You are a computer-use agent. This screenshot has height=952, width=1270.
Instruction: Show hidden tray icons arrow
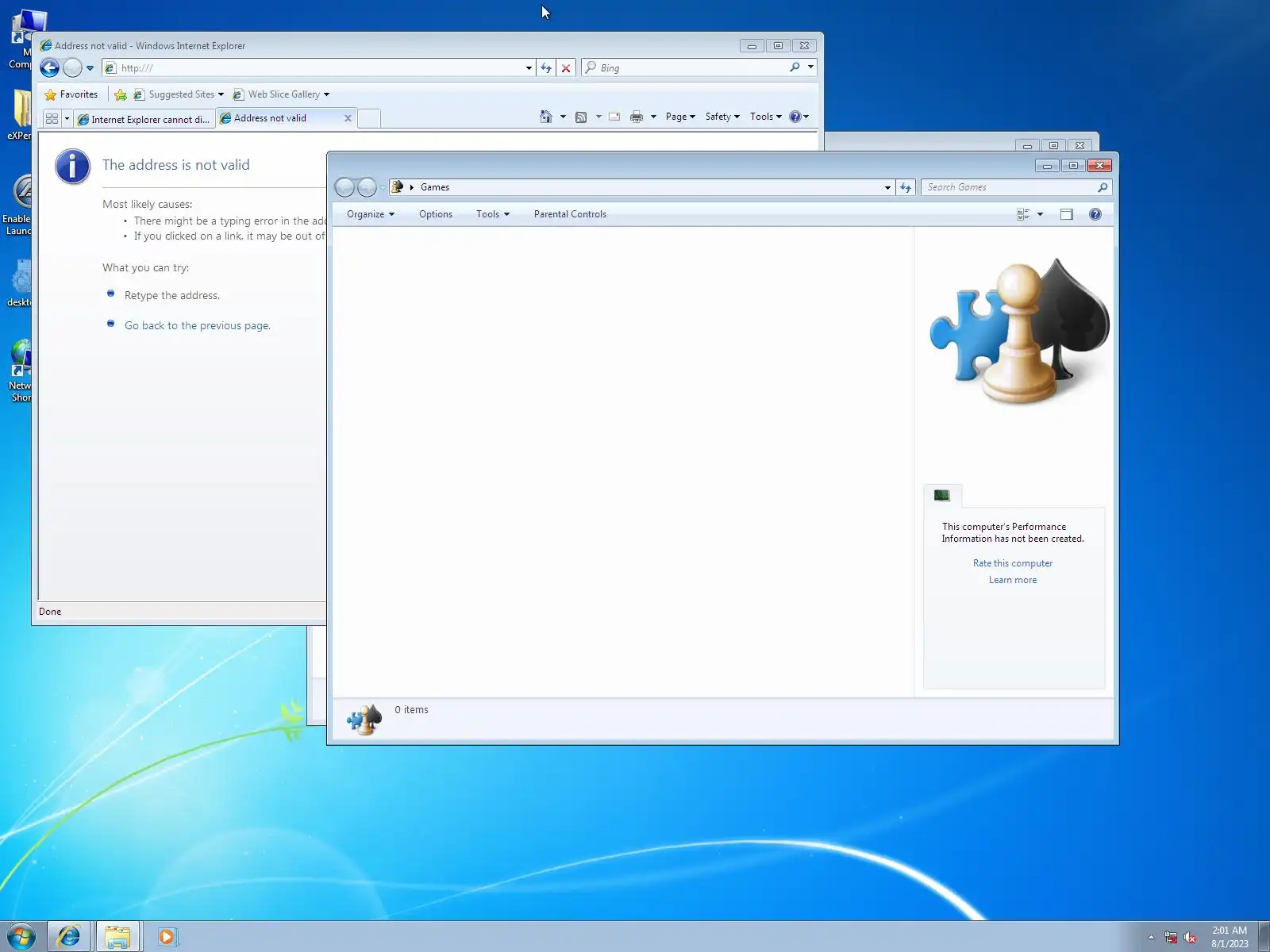tap(1151, 938)
